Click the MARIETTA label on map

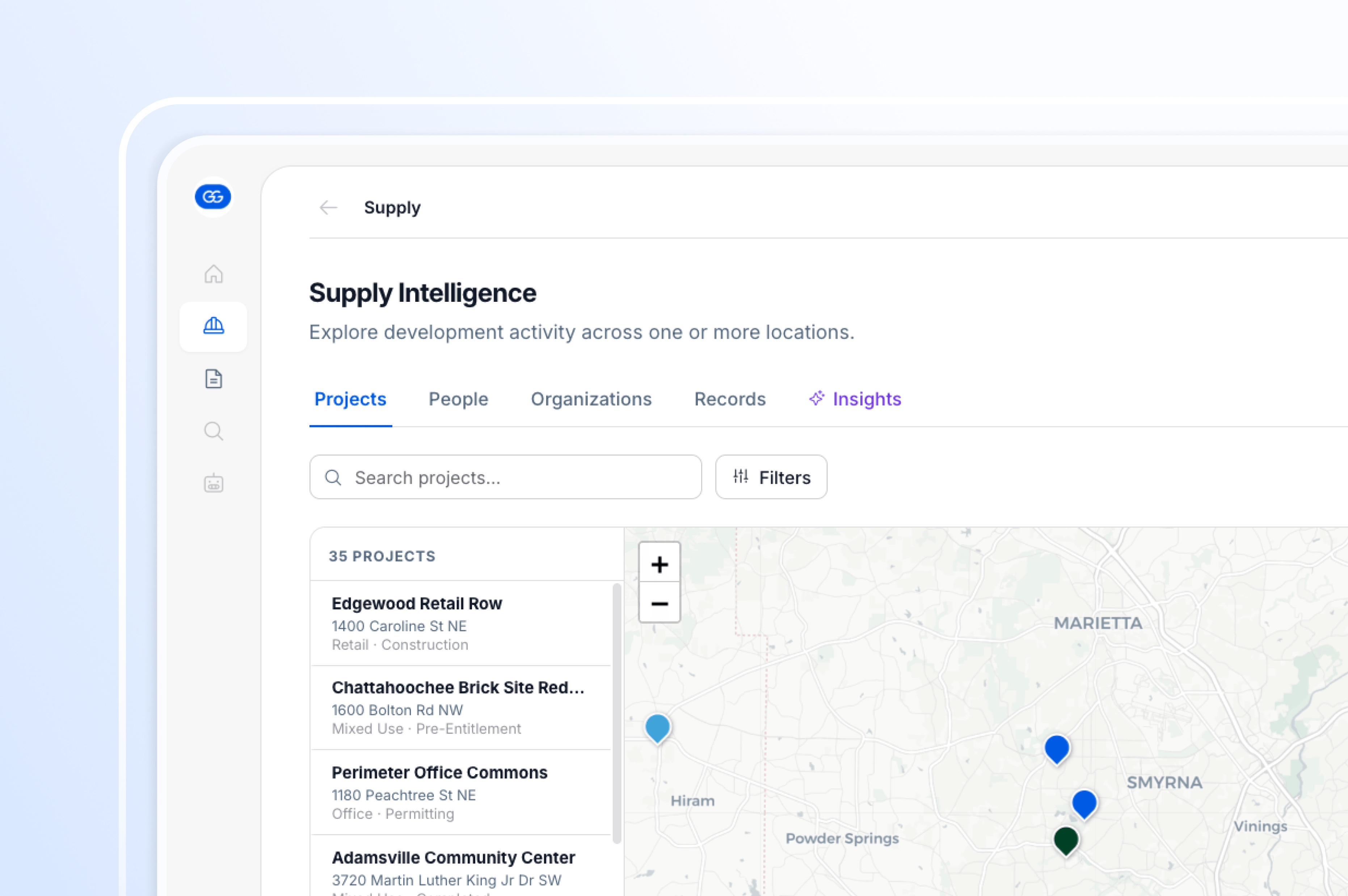pyautogui.click(x=1098, y=623)
